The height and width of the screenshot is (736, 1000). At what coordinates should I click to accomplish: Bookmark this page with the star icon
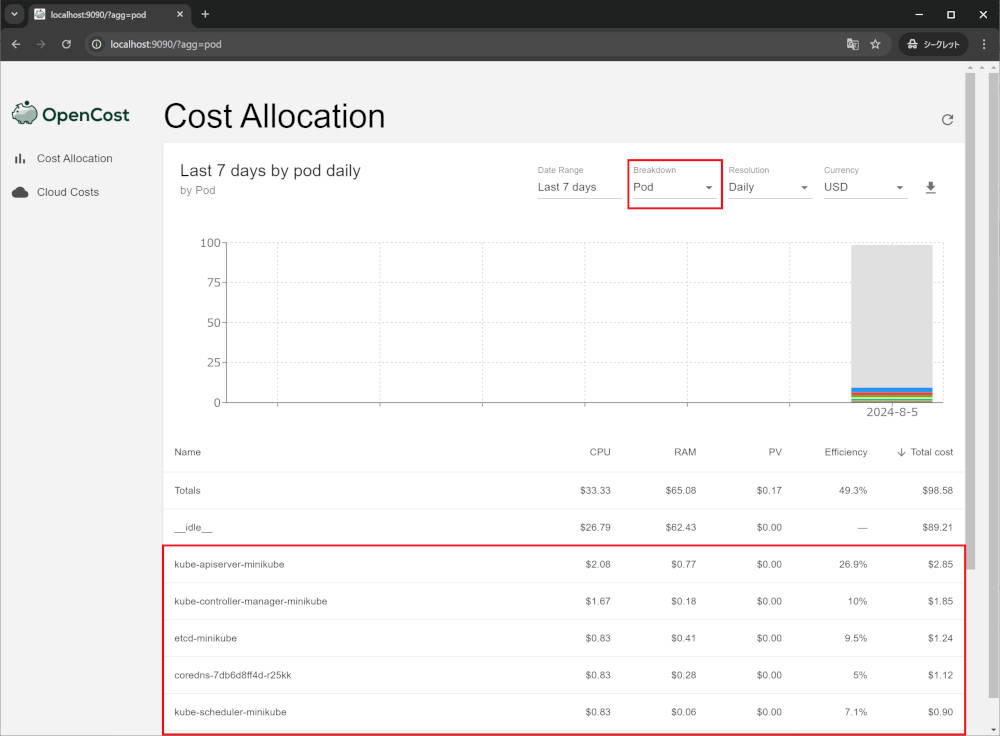tap(875, 44)
